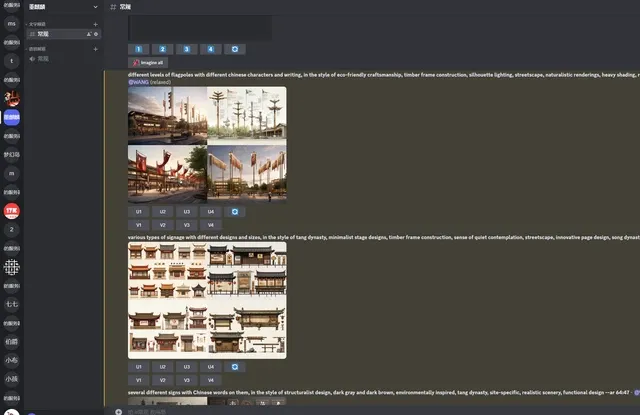Click the invite-member icon on the 常规 text channel

point(89,34)
